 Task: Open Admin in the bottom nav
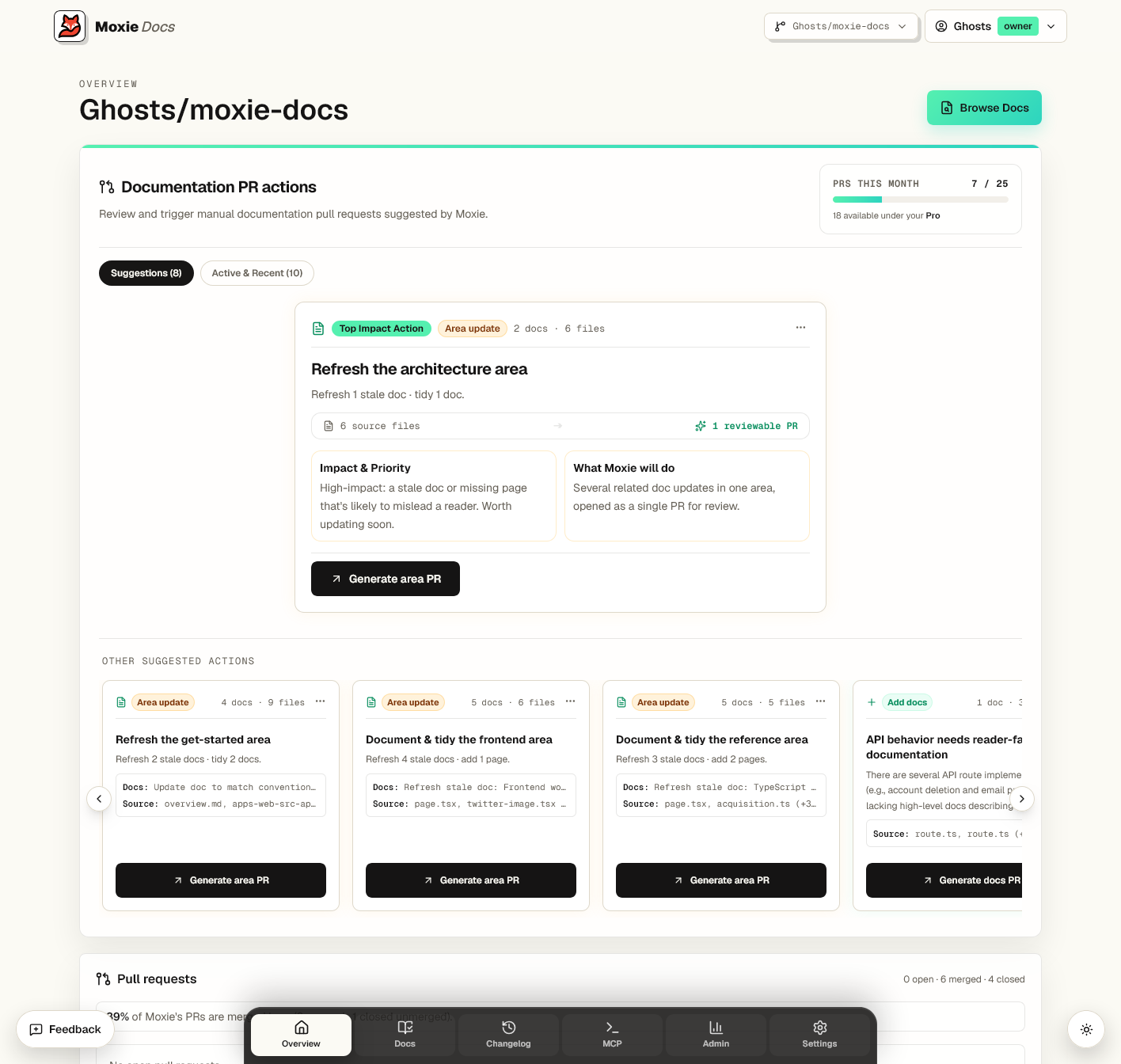click(x=716, y=1035)
